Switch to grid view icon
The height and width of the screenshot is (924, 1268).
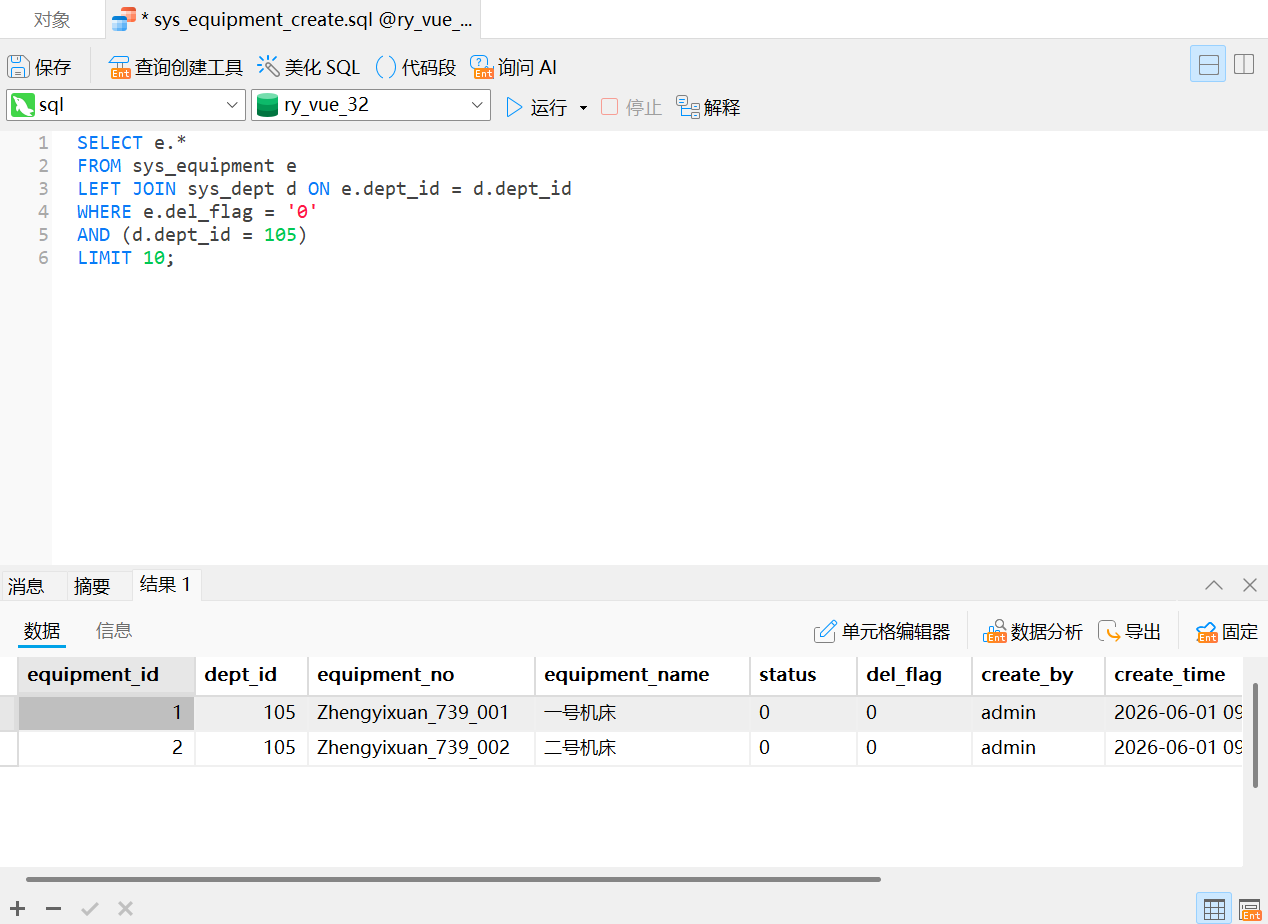1214,908
